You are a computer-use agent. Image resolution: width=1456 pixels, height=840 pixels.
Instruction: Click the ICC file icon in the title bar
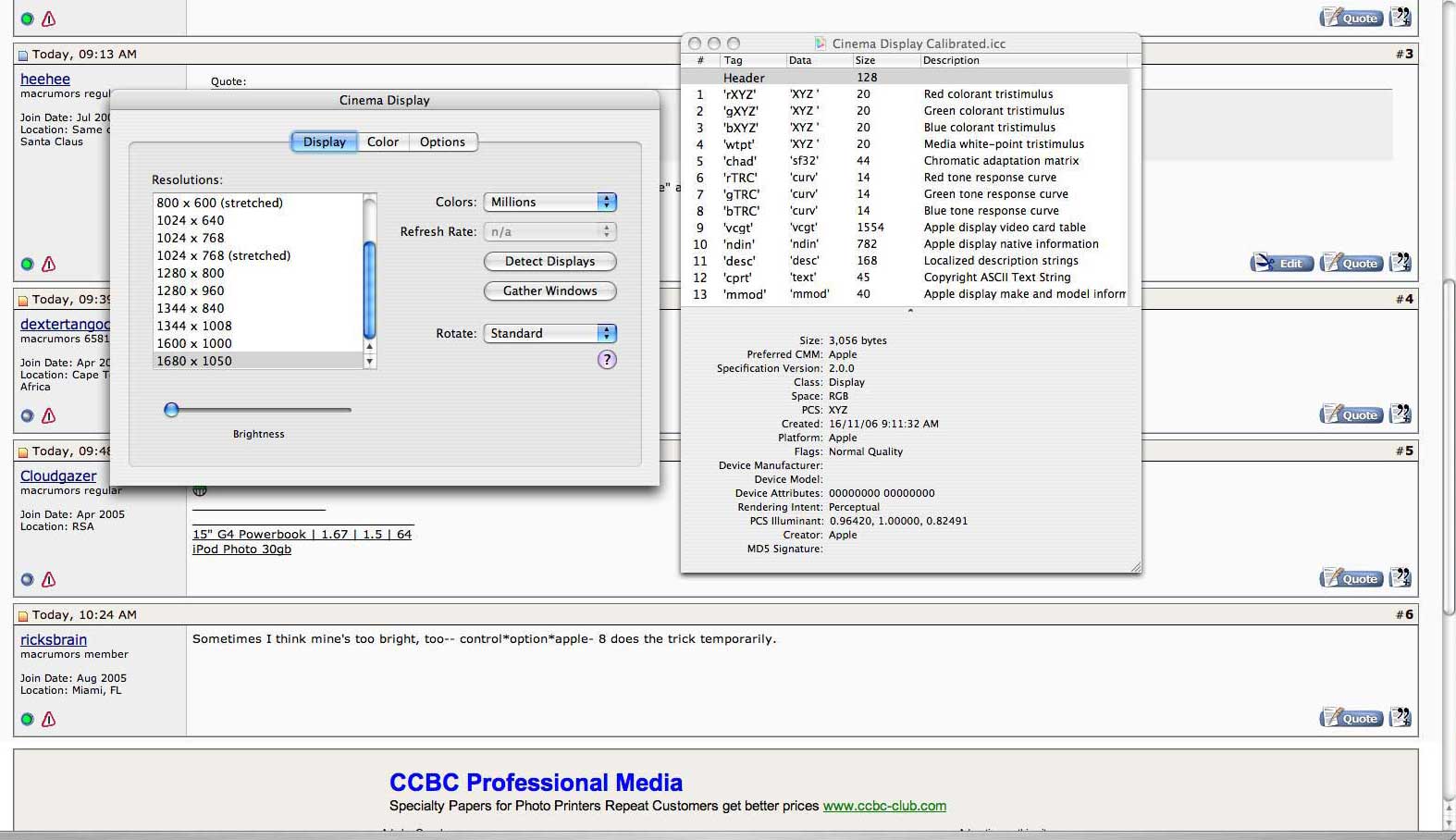tap(821, 43)
